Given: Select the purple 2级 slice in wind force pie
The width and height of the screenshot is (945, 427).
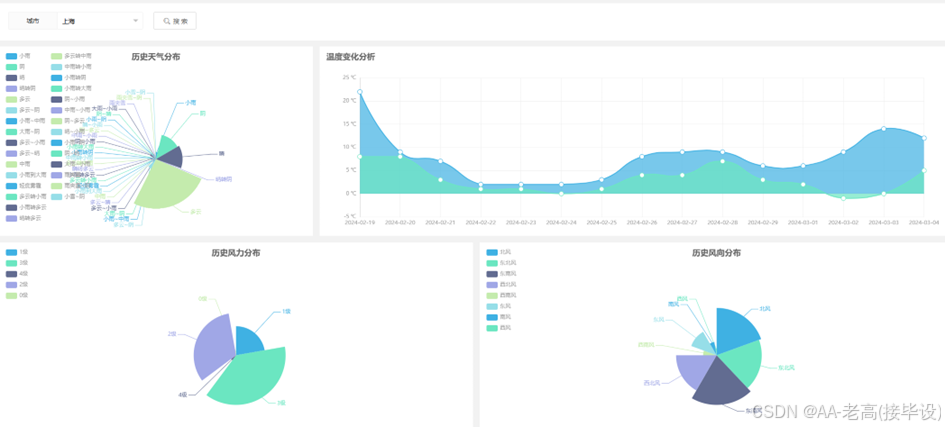Looking at the screenshot, I should (x=212, y=346).
